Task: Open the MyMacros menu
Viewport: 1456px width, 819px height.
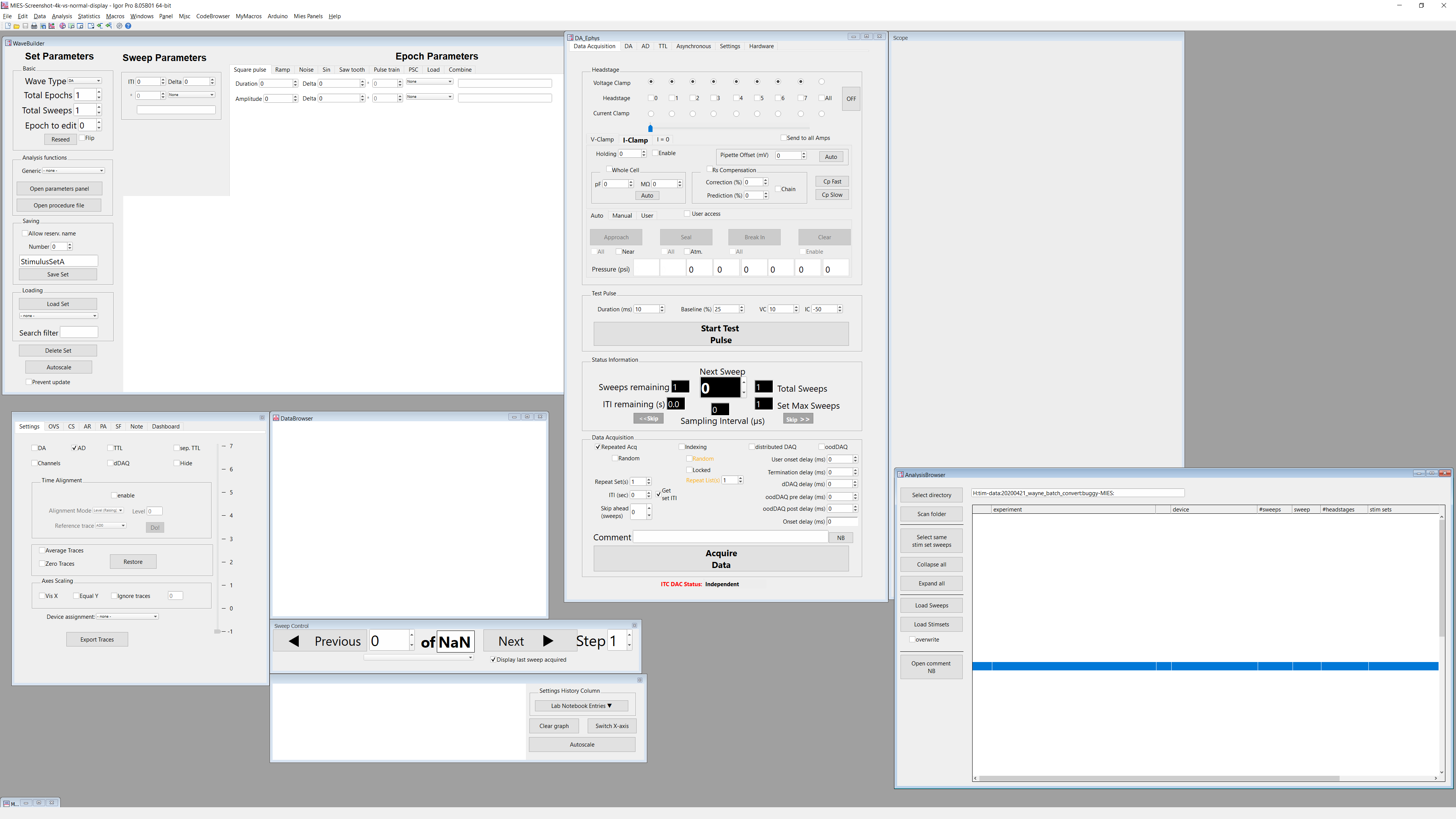Action: [248, 16]
